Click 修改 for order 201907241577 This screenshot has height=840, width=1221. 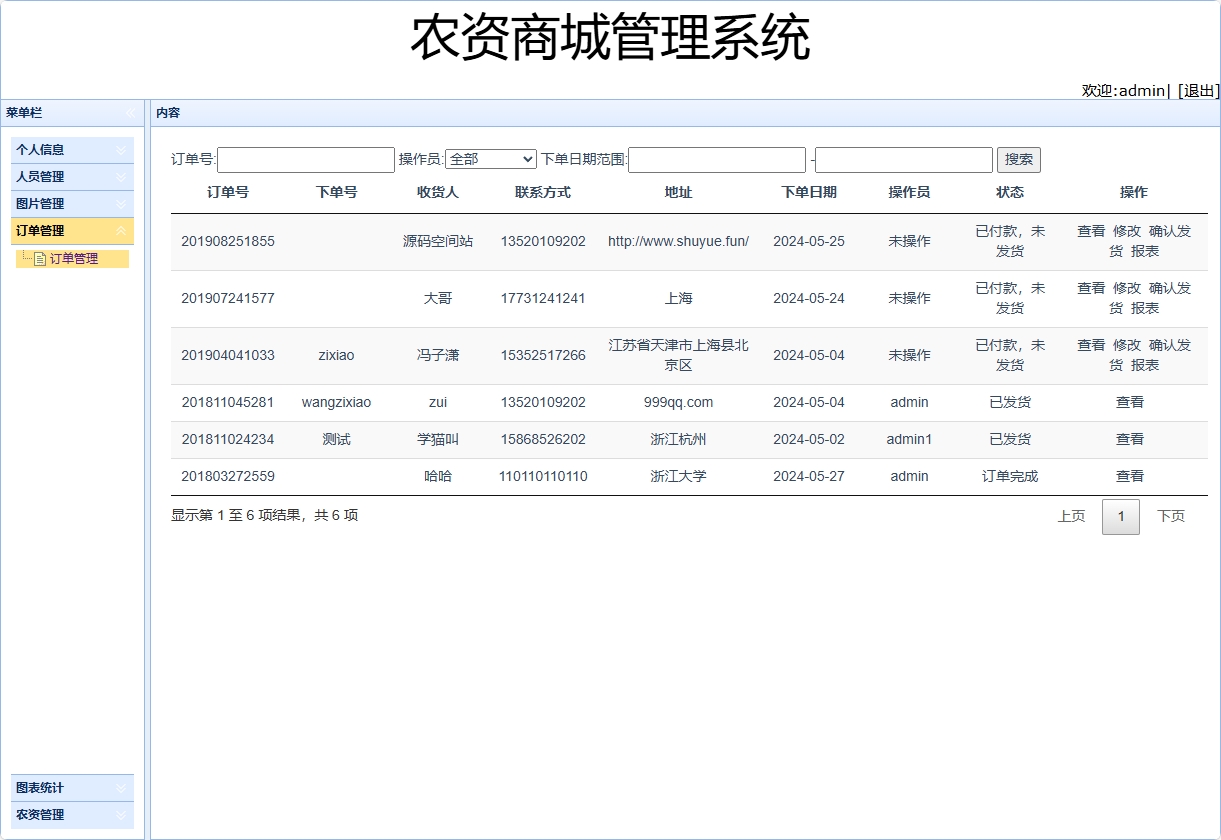1127,288
